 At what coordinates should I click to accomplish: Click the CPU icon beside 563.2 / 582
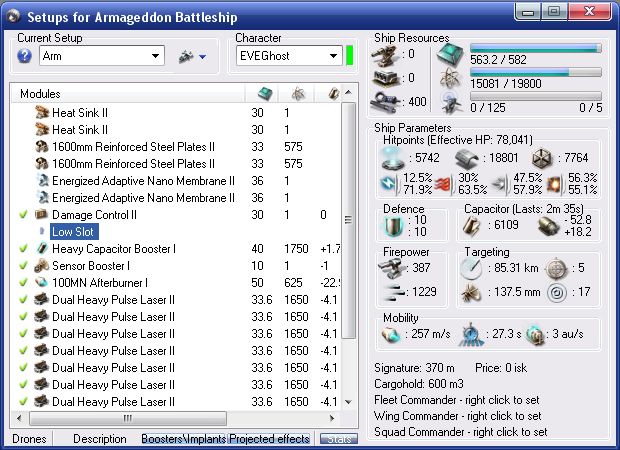[450, 55]
